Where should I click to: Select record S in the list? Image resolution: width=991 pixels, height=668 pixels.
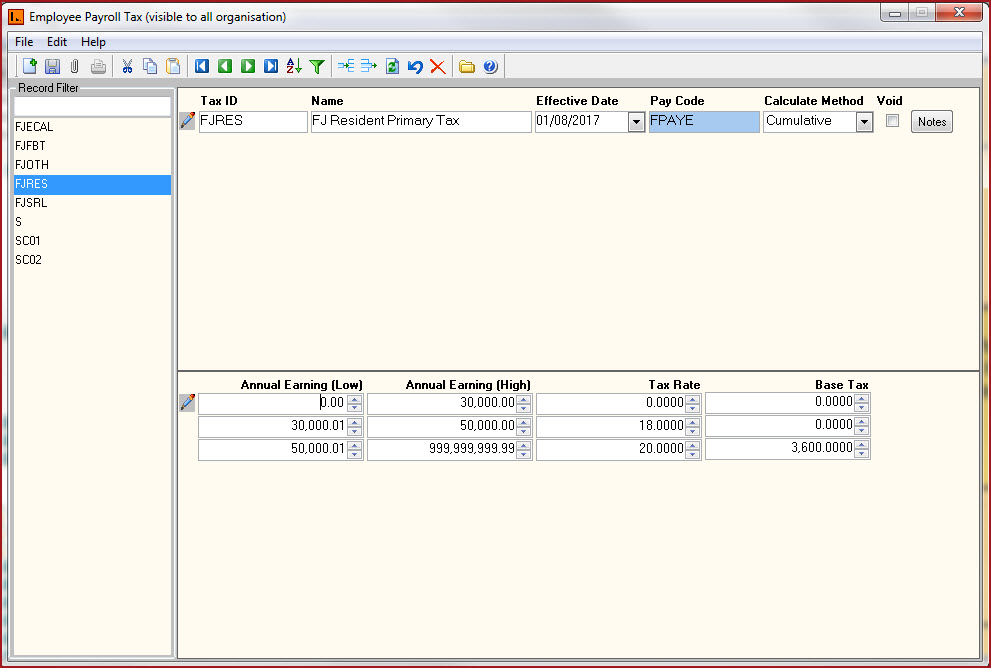(x=92, y=222)
